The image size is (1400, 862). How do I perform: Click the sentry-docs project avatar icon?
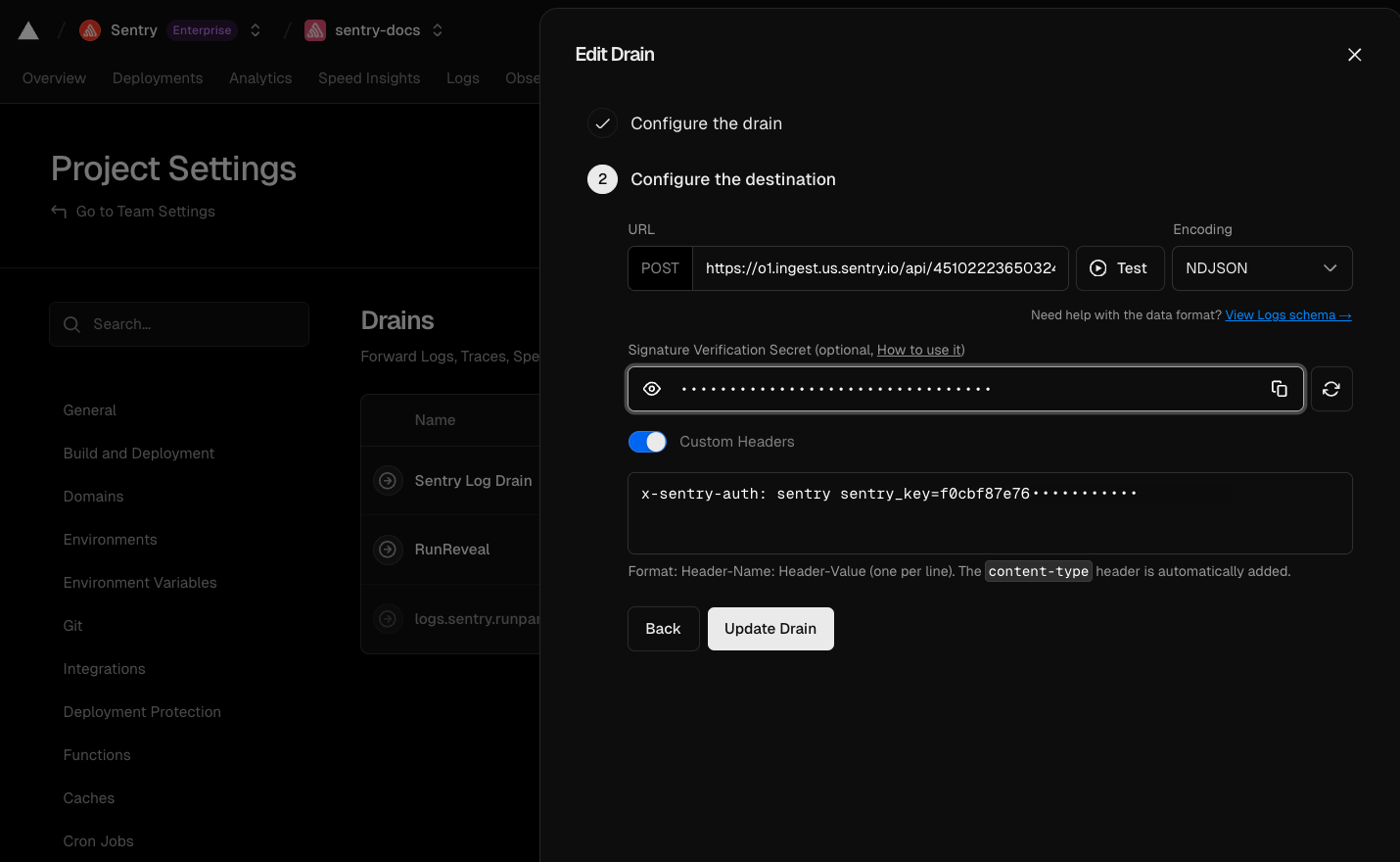pos(315,30)
